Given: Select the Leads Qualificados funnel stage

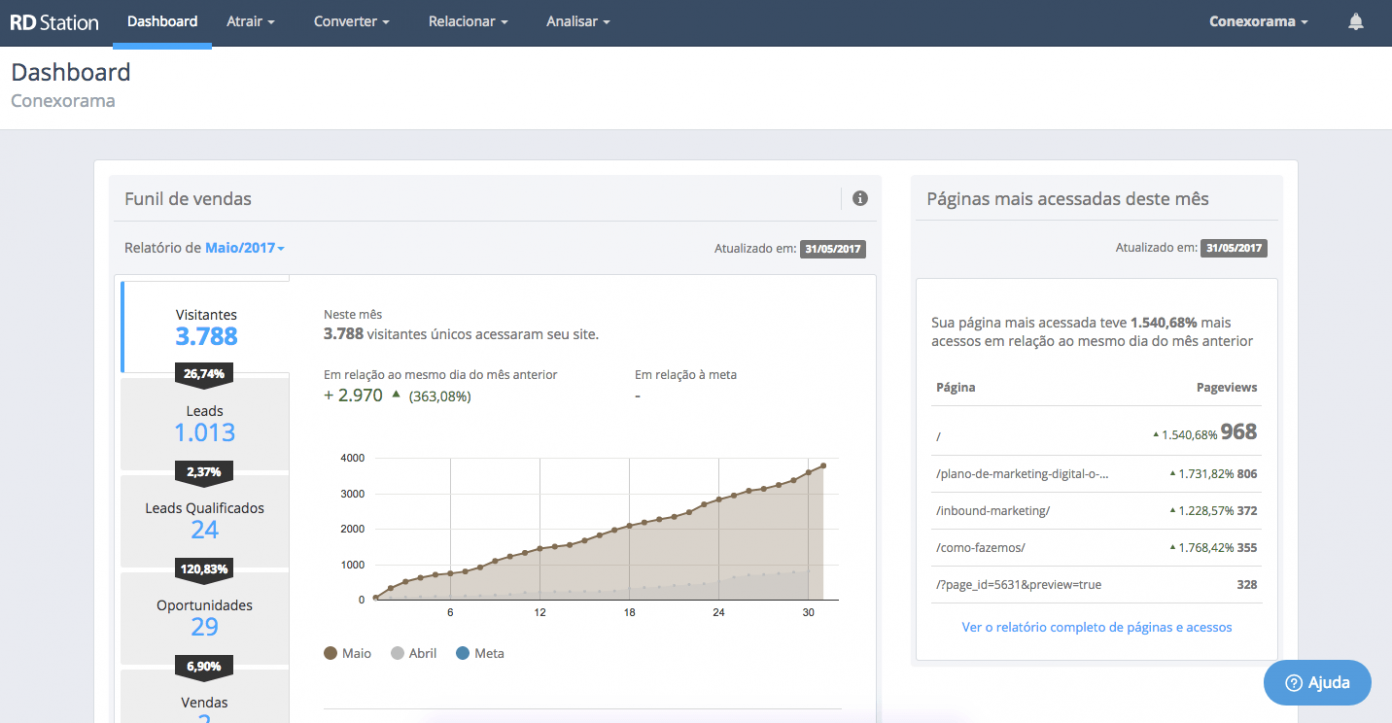Looking at the screenshot, I should tap(205, 520).
